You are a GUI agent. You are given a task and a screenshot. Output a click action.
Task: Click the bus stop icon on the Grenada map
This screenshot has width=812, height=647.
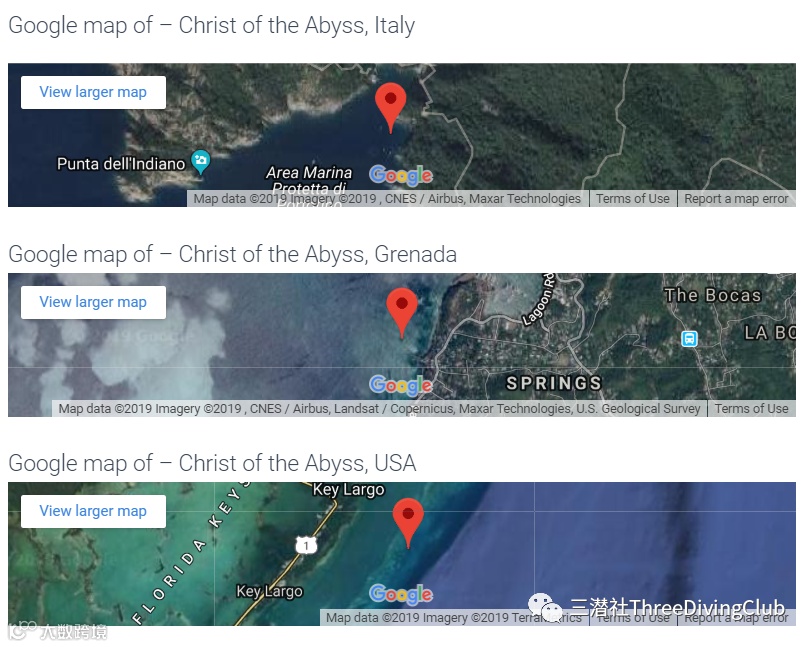689,339
